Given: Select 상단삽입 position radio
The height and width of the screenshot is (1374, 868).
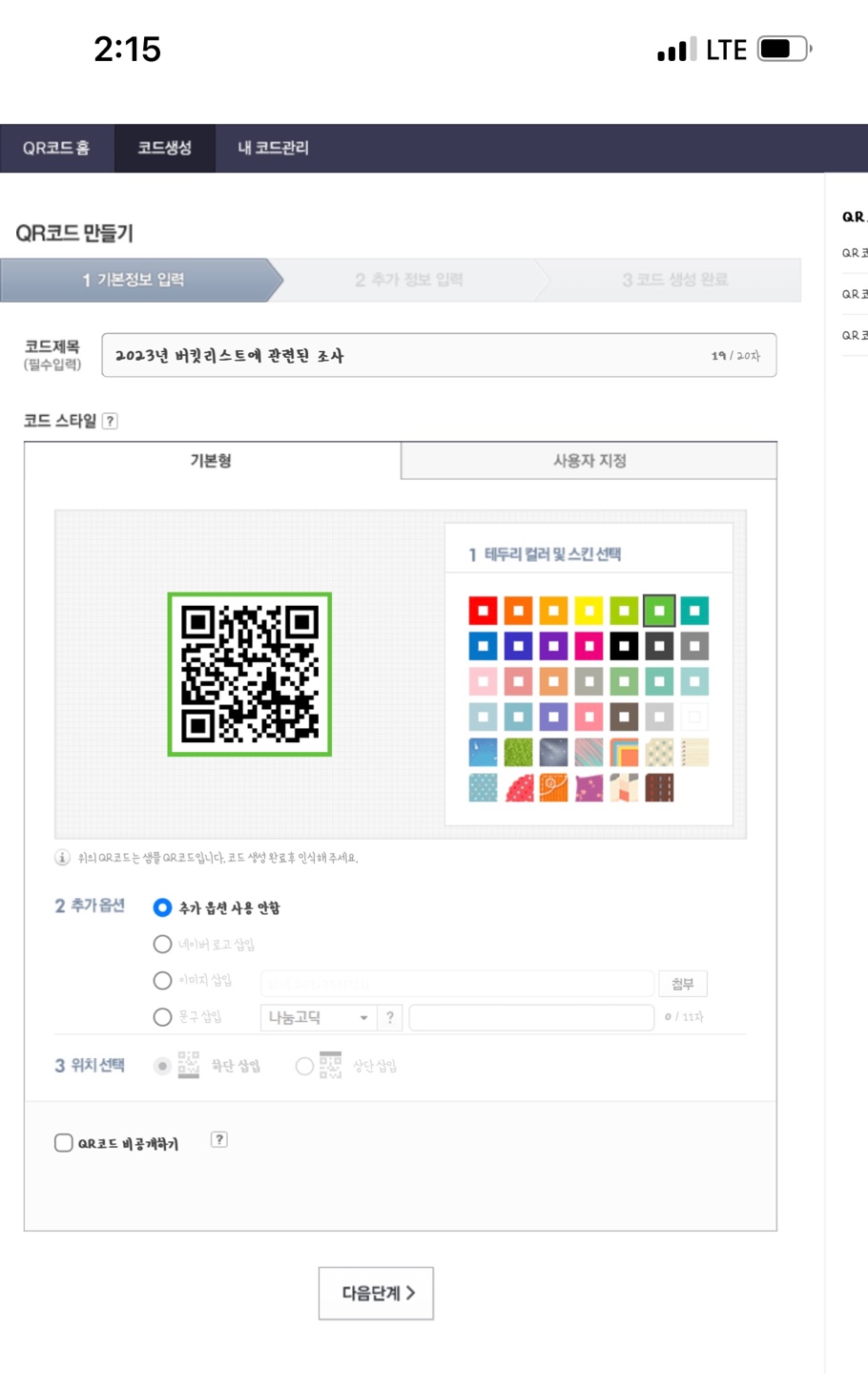Looking at the screenshot, I should pyautogui.click(x=304, y=1066).
